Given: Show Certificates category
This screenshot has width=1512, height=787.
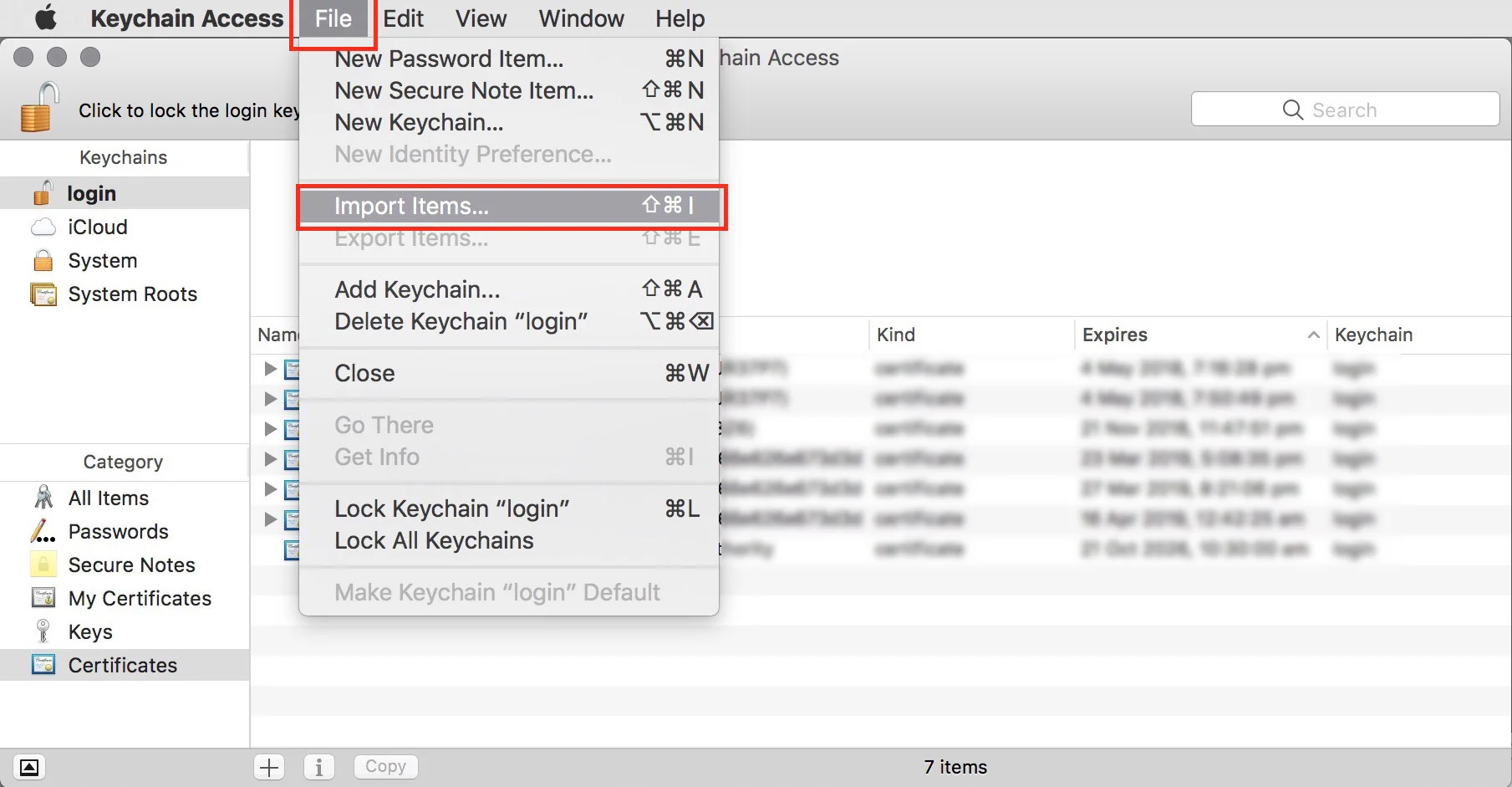Looking at the screenshot, I should (x=125, y=665).
